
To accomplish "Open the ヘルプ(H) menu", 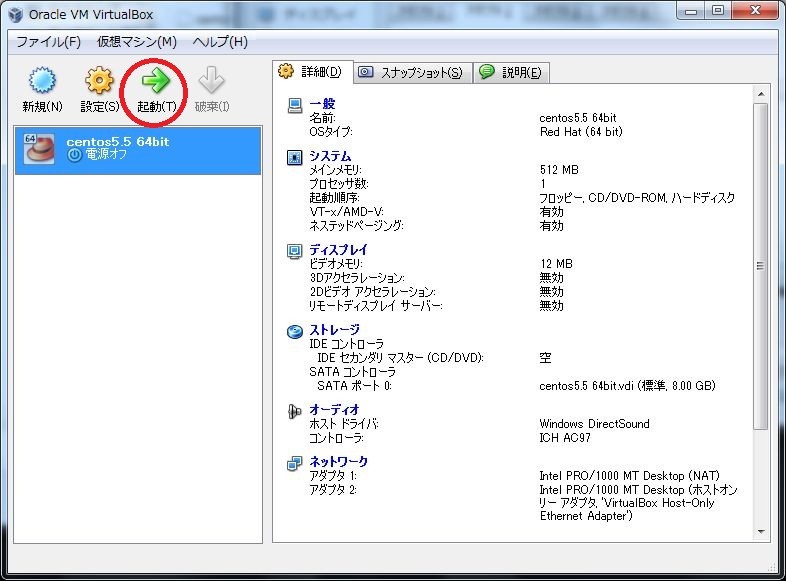I will (220, 42).
